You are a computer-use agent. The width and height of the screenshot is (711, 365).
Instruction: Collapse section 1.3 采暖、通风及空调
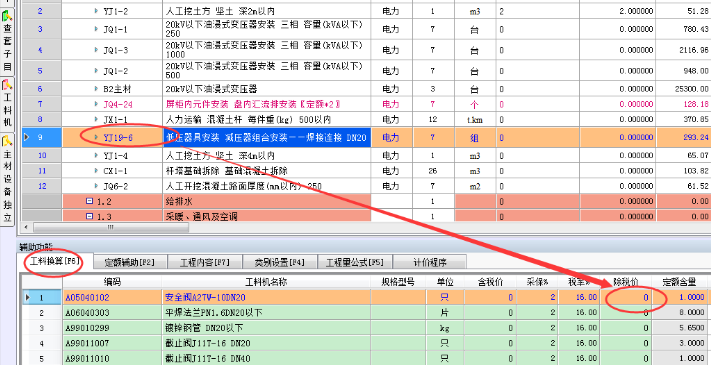pos(89,217)
